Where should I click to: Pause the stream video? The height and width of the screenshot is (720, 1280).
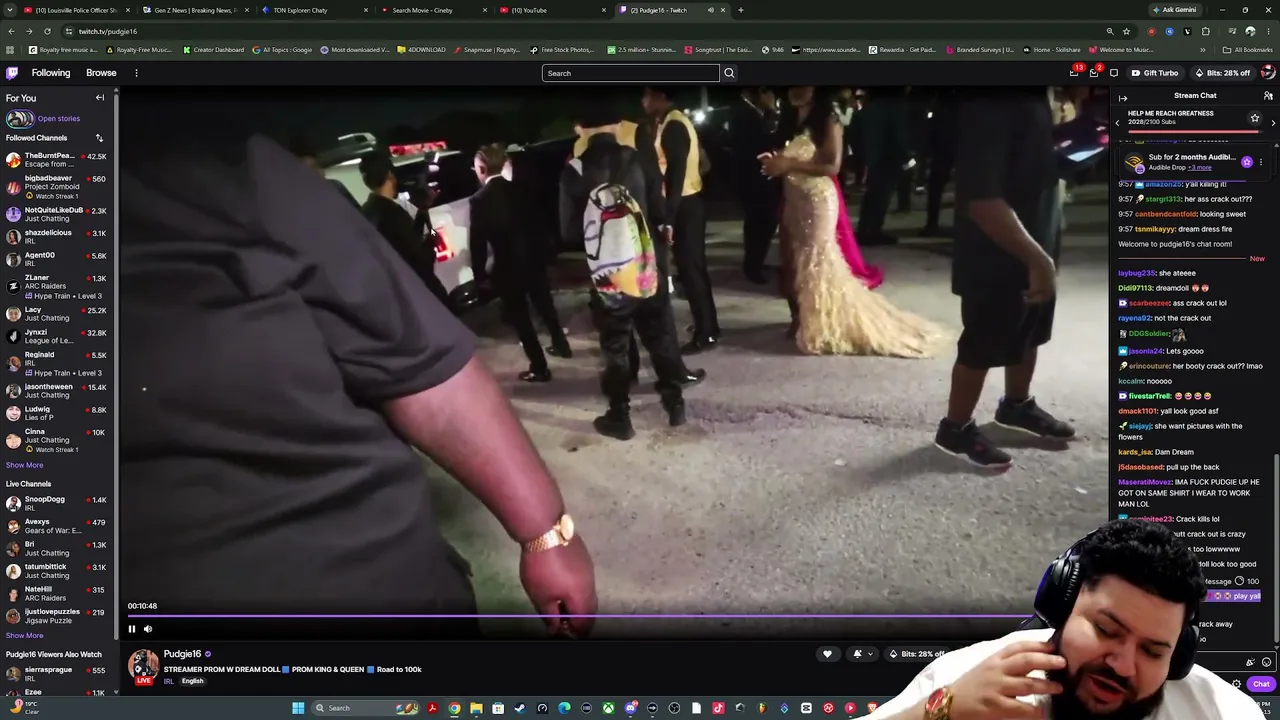pos(131,629)
